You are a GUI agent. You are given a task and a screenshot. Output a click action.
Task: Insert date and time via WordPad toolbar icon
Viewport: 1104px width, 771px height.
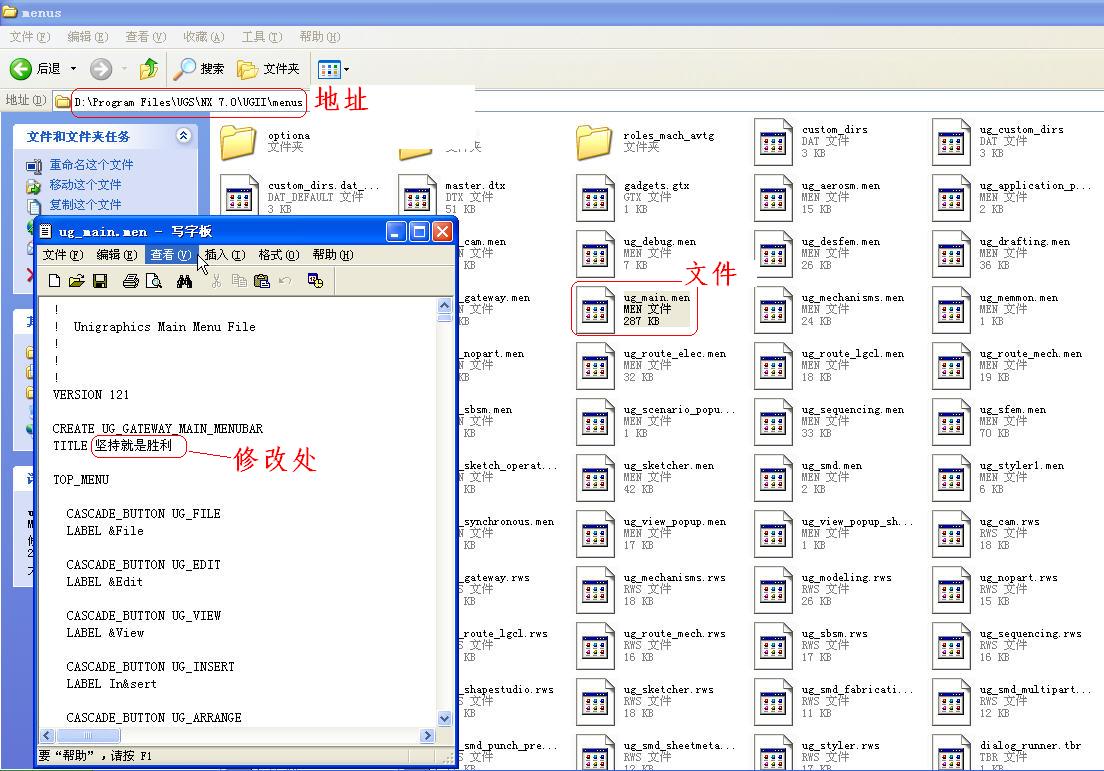point(315,281)
